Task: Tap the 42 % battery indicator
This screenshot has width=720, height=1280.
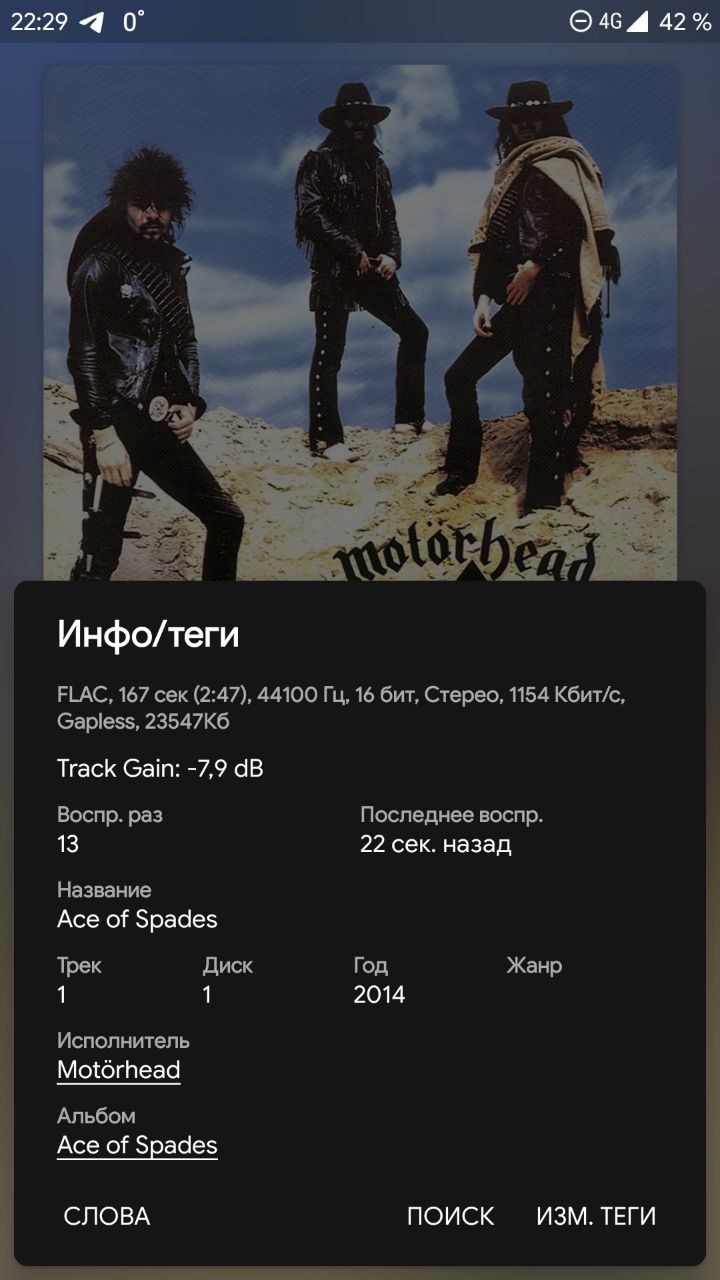Action: pos(686,21)
